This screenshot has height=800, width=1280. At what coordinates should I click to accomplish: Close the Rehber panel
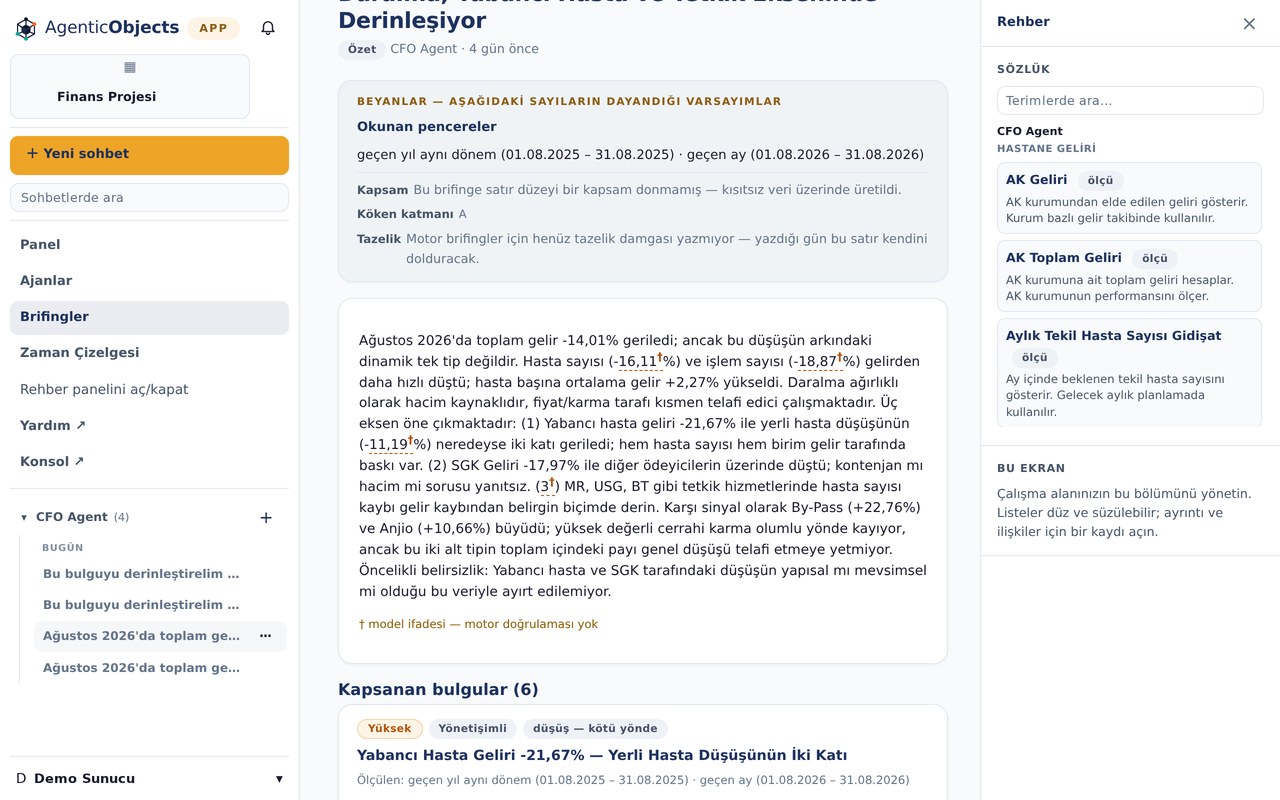point(1249,23)
